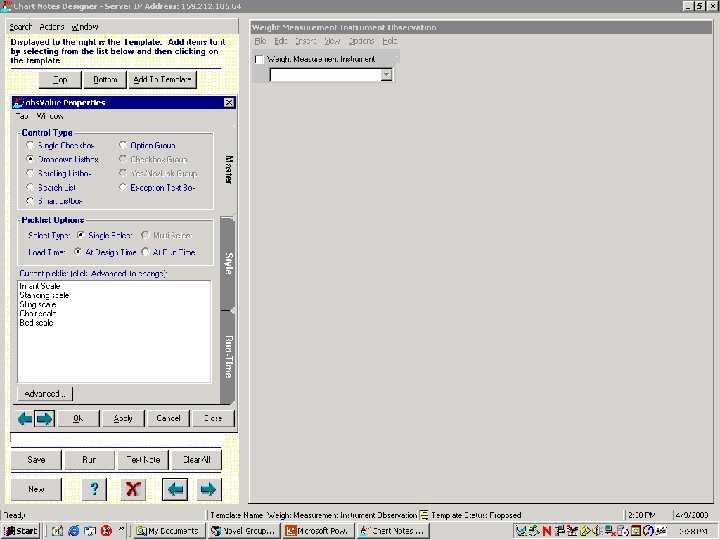The width and height of the screenshot is (720, 540).
Task: Click the New button
Action: pyautogui.click(x=36, y=489)
